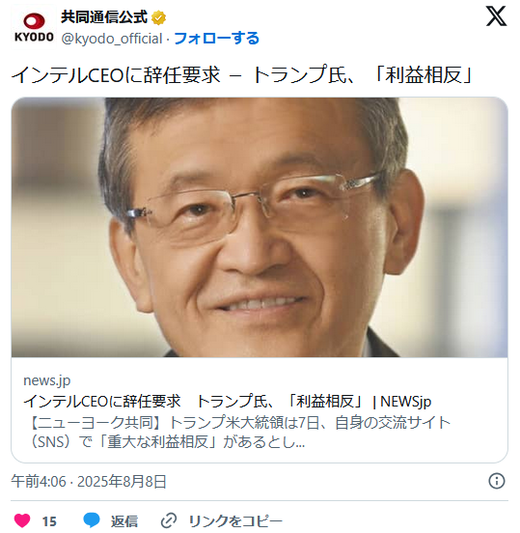
Task: Open the info circle icon
Action: tap(497, 481)
